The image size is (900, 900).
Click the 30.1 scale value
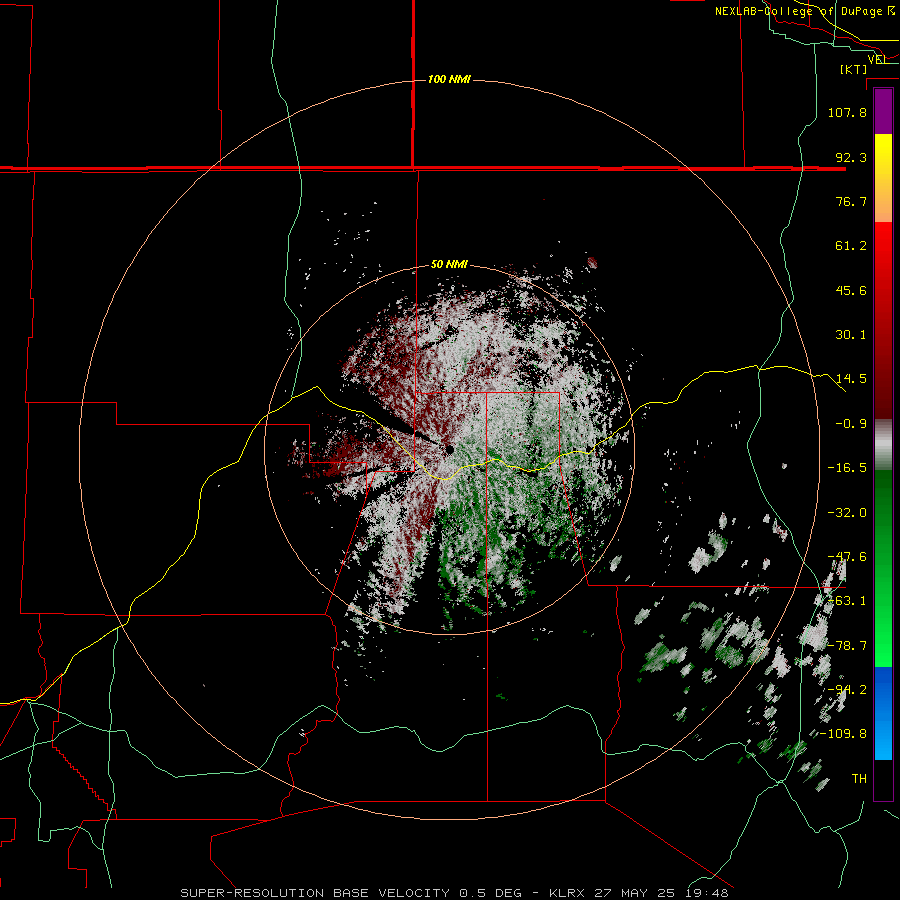[x=851, y=335]
